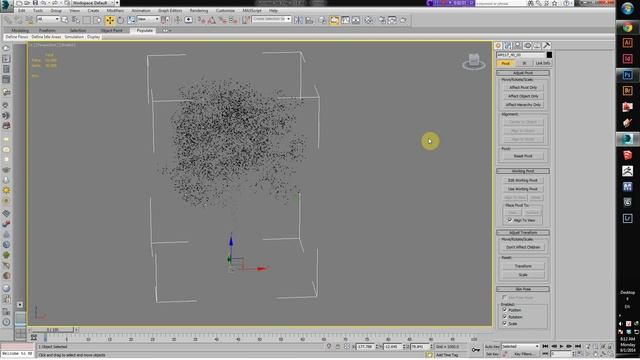
Task: Click the key-shaped Set Keys icon
Action: point(476,350)
